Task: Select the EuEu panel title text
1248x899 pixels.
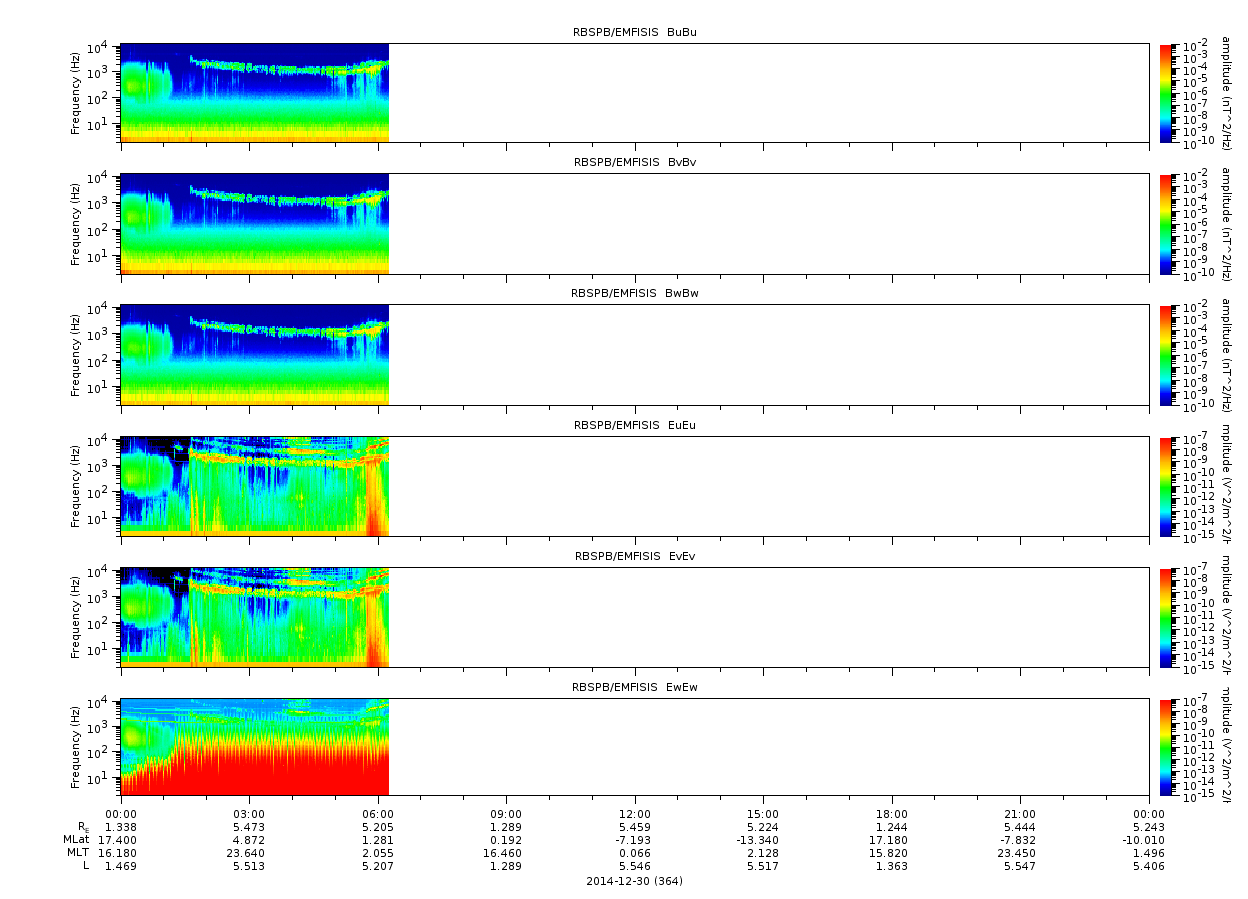Action: (x=634, y=424)
